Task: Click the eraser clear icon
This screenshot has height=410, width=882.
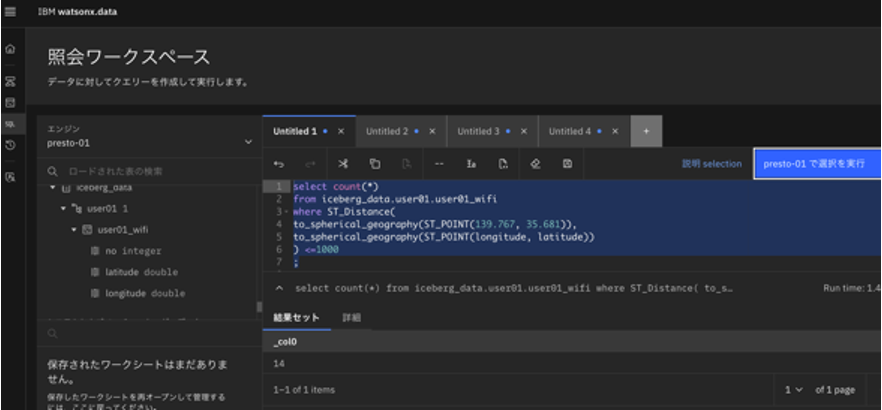Action: coord(536,164)
